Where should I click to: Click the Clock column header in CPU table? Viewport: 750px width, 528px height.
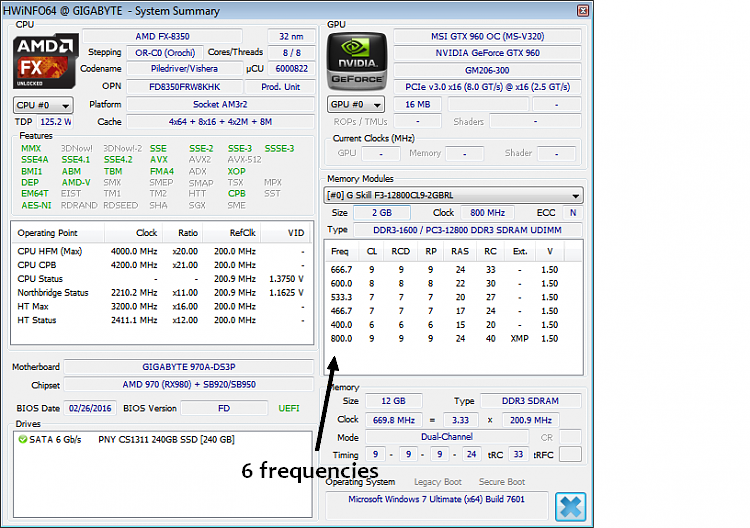133,233
